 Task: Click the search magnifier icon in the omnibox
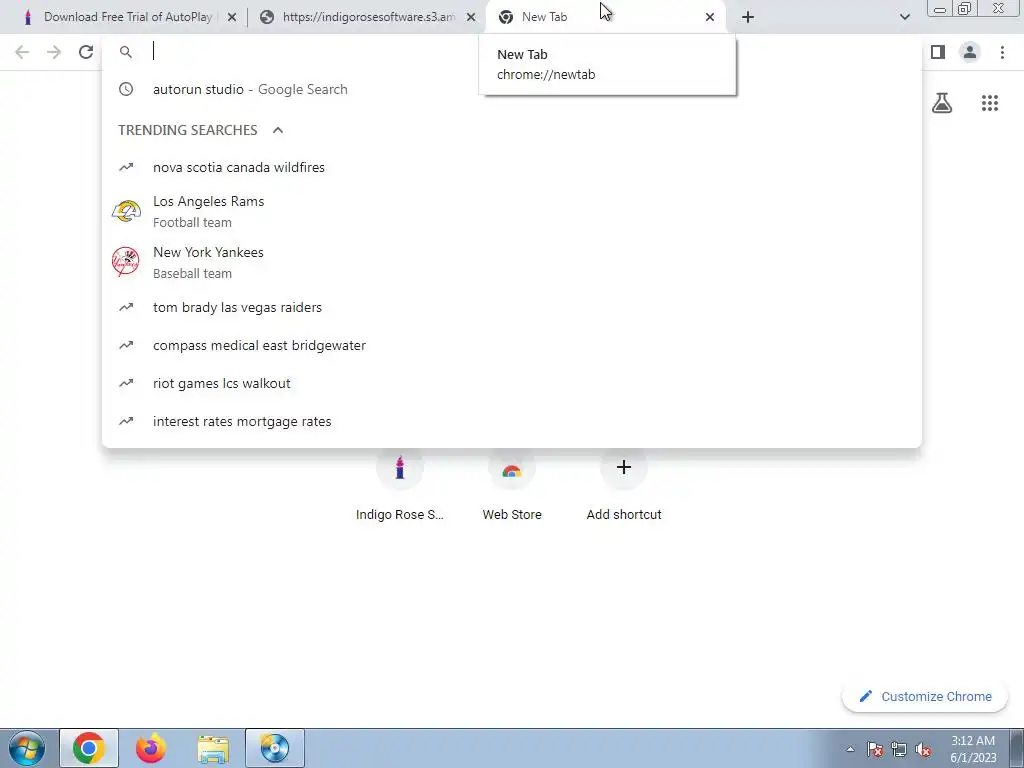pos(126,52)
